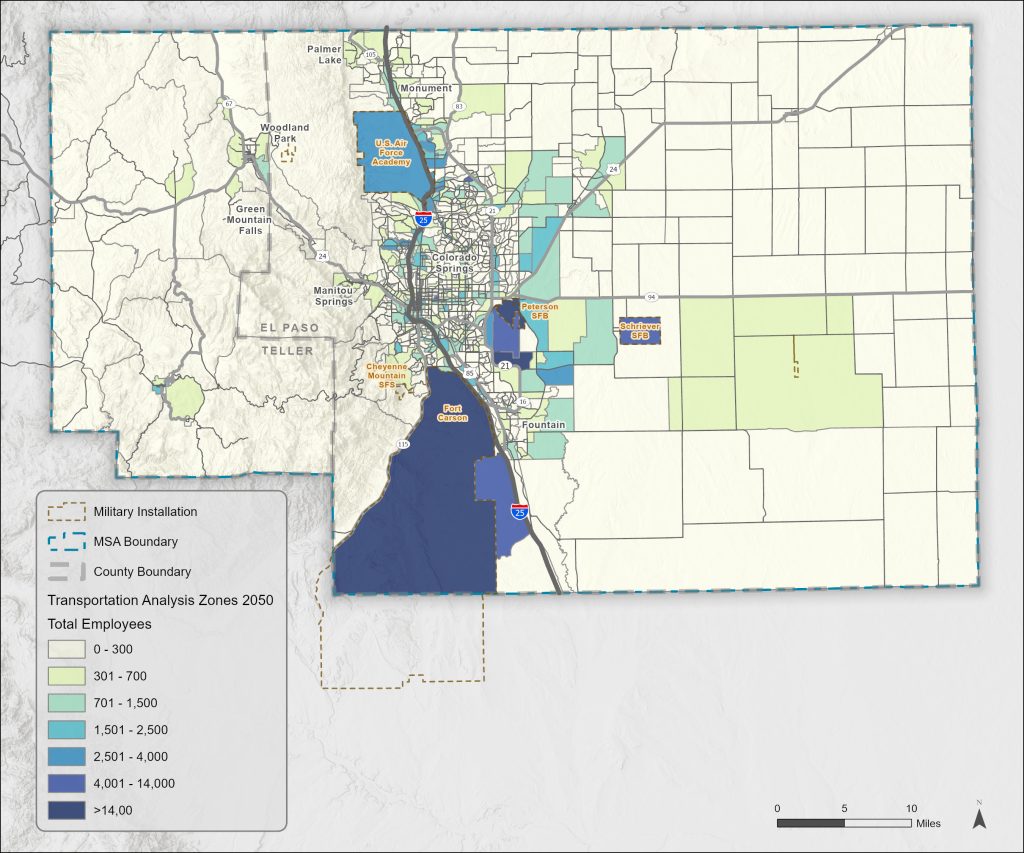Viewport: 1024px width, 853px height.
Task: Click the Woodland Park label
Action: pos(285,133)
